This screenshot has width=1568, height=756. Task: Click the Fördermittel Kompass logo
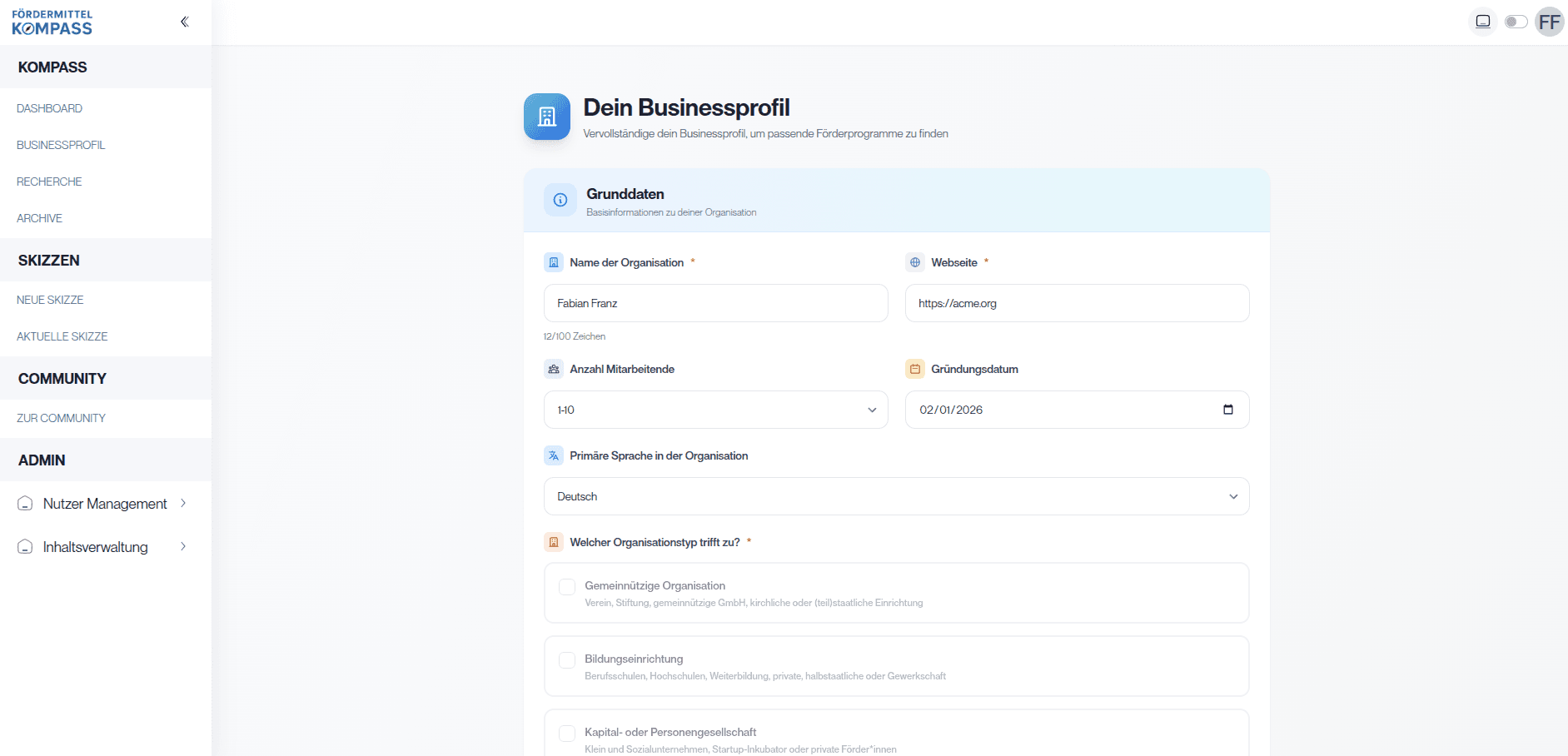click(x=52, y=22)
